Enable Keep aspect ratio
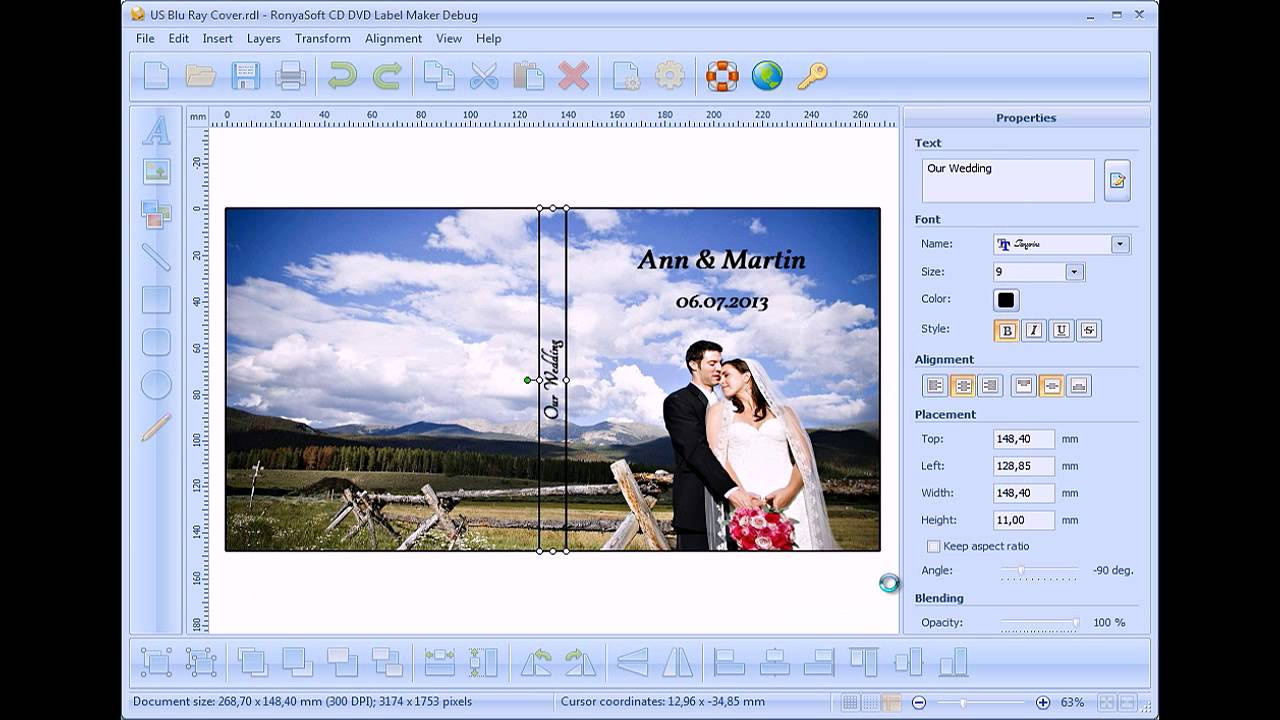1280x720 pixels. 933,546
